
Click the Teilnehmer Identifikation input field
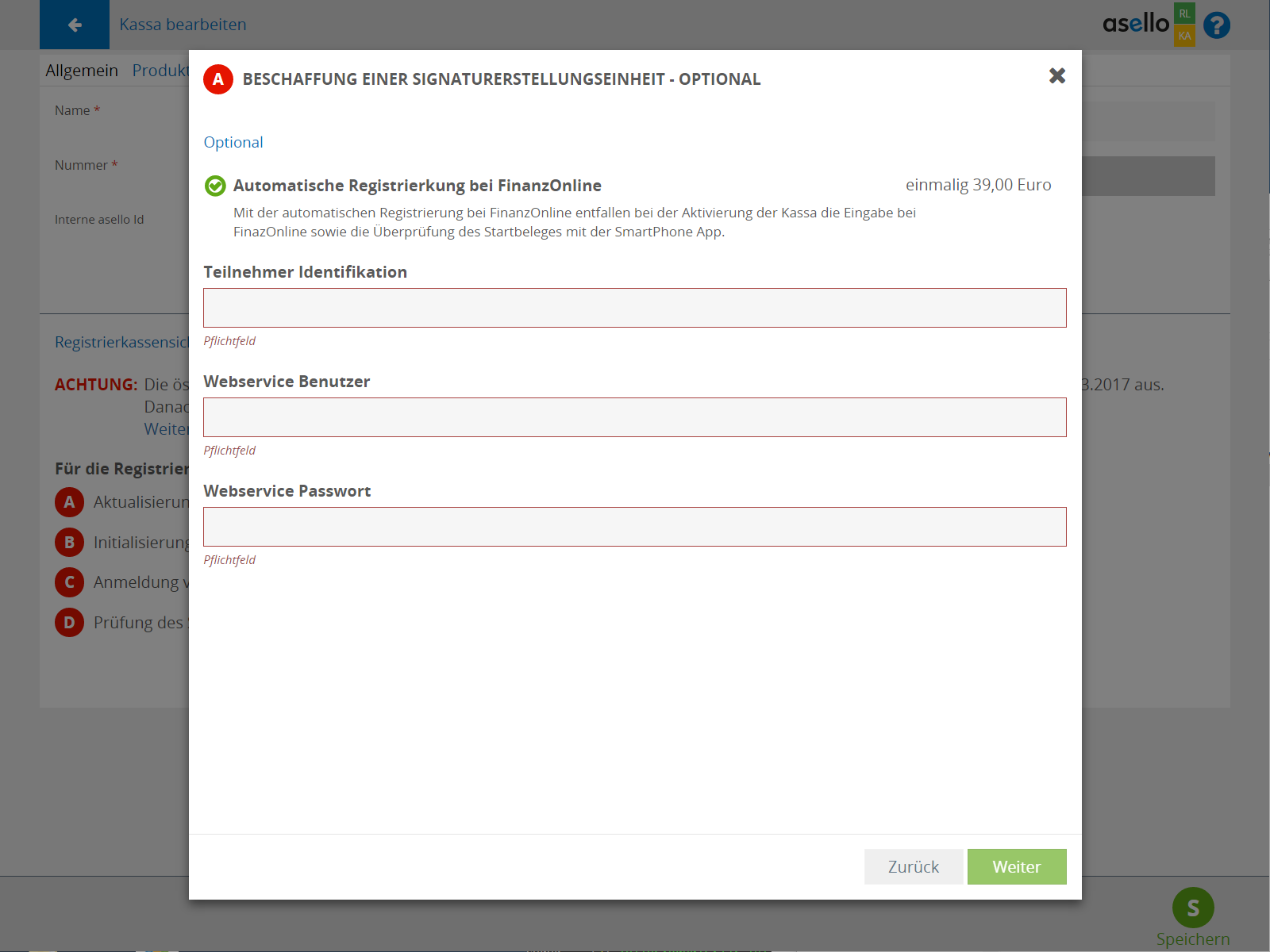pyautogui.click(x=634, y=308)
